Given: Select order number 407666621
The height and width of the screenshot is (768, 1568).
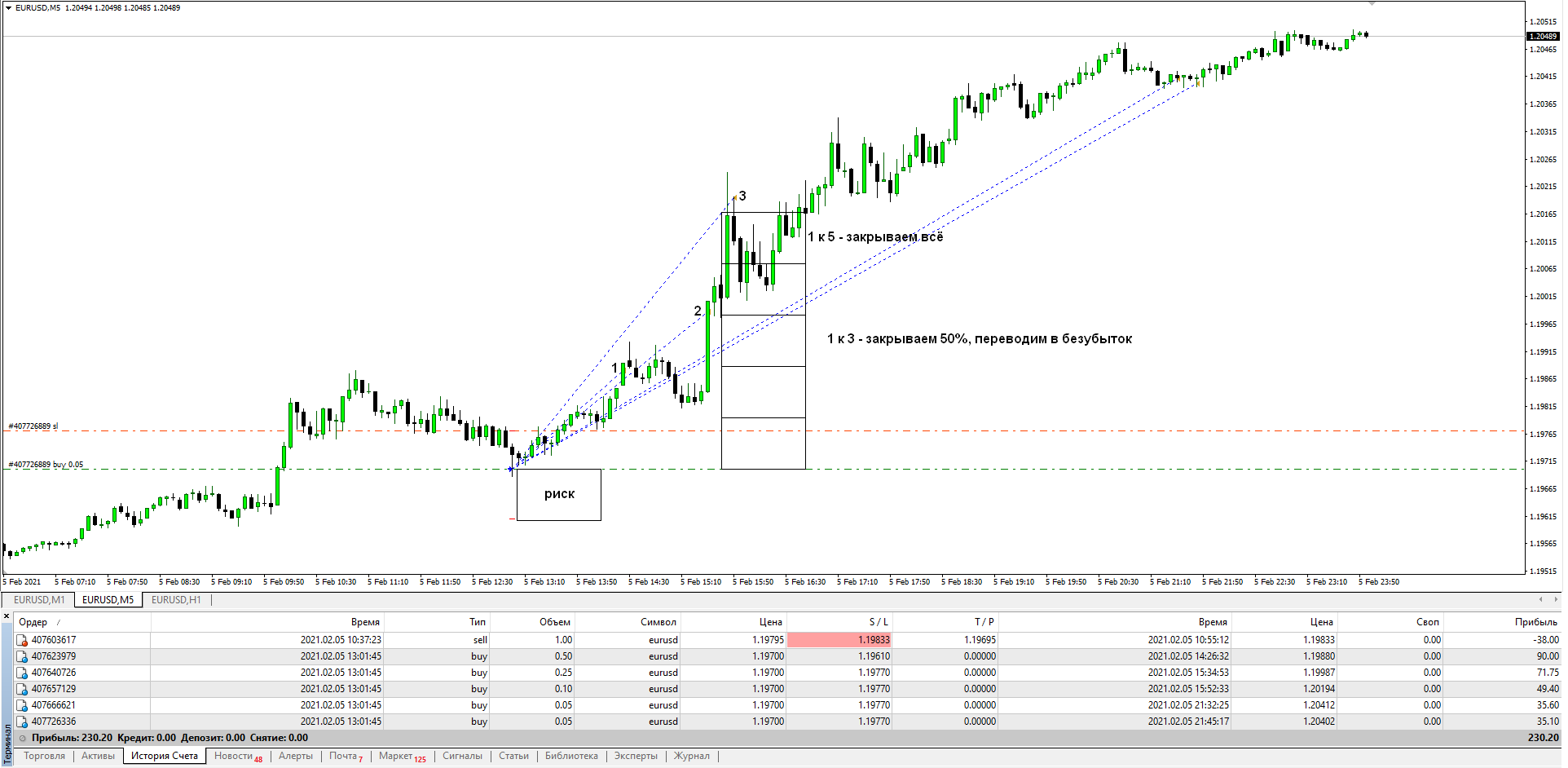Looking at the screenshot, I should 54,705.
